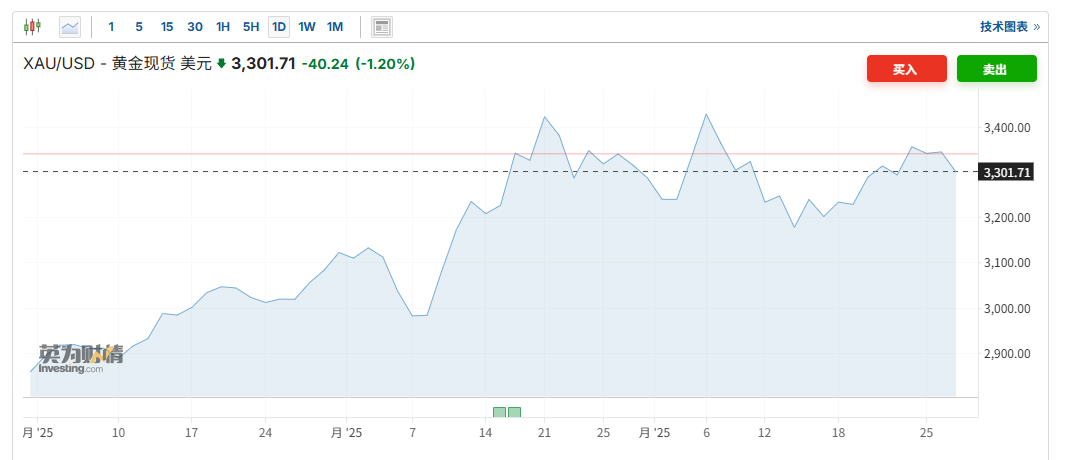The image size is (1071, 460).
Task: Switch to 30-minute interval
Action: tap(195, 26)
